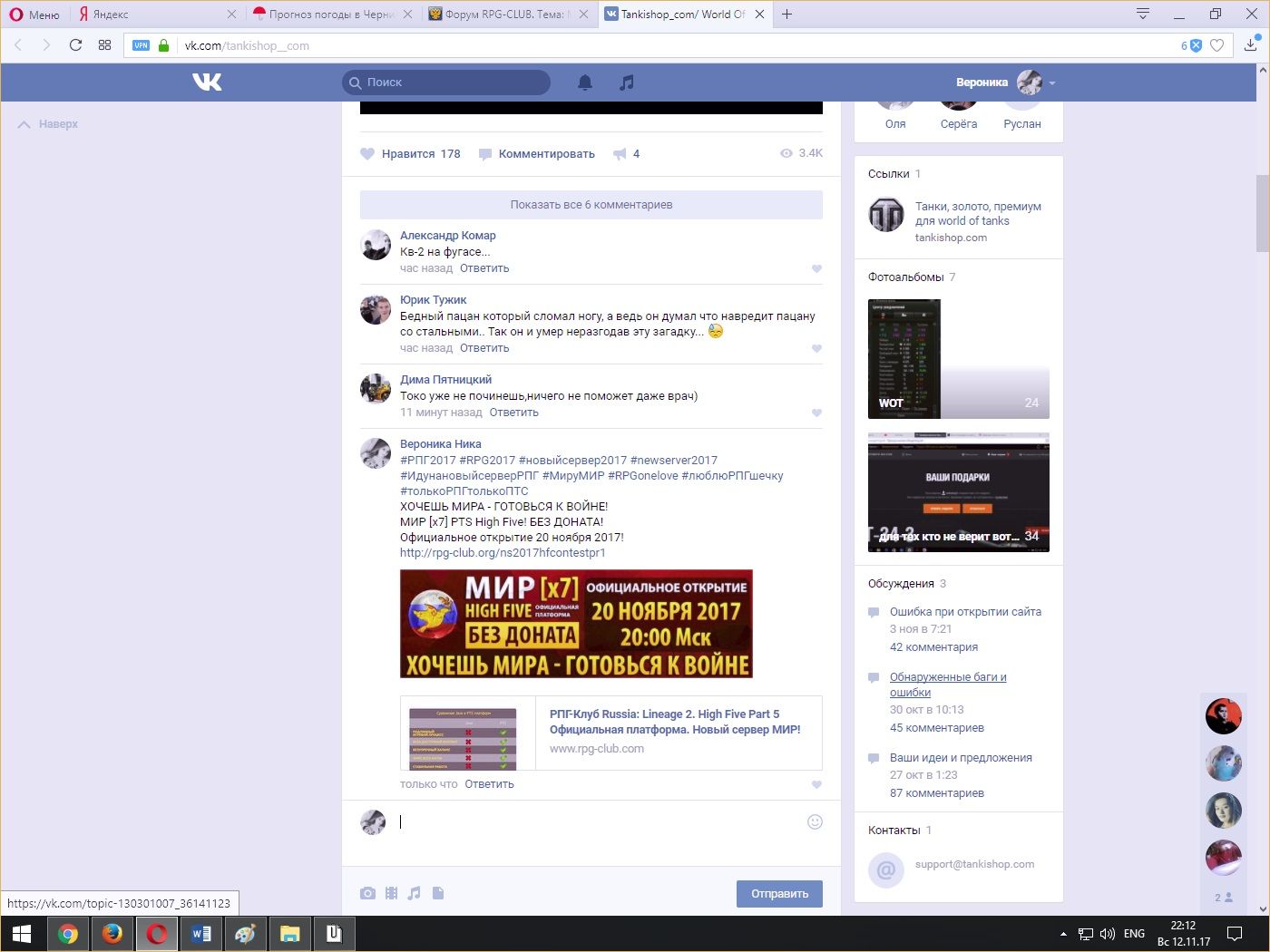Open the VK music note icon
The image size is (1270, 952).
pos(626,83)
